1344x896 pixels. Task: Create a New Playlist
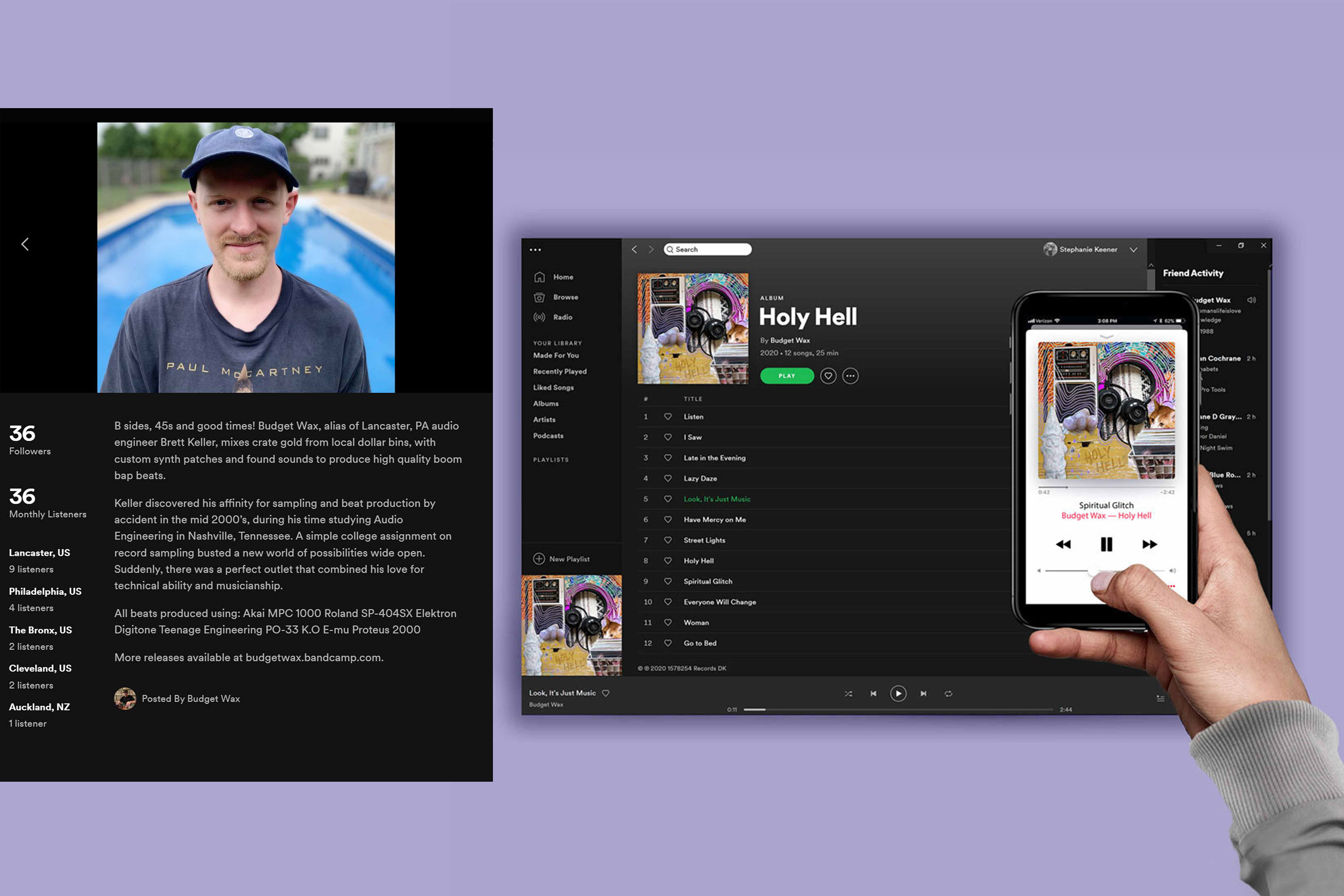click(561, 559)
